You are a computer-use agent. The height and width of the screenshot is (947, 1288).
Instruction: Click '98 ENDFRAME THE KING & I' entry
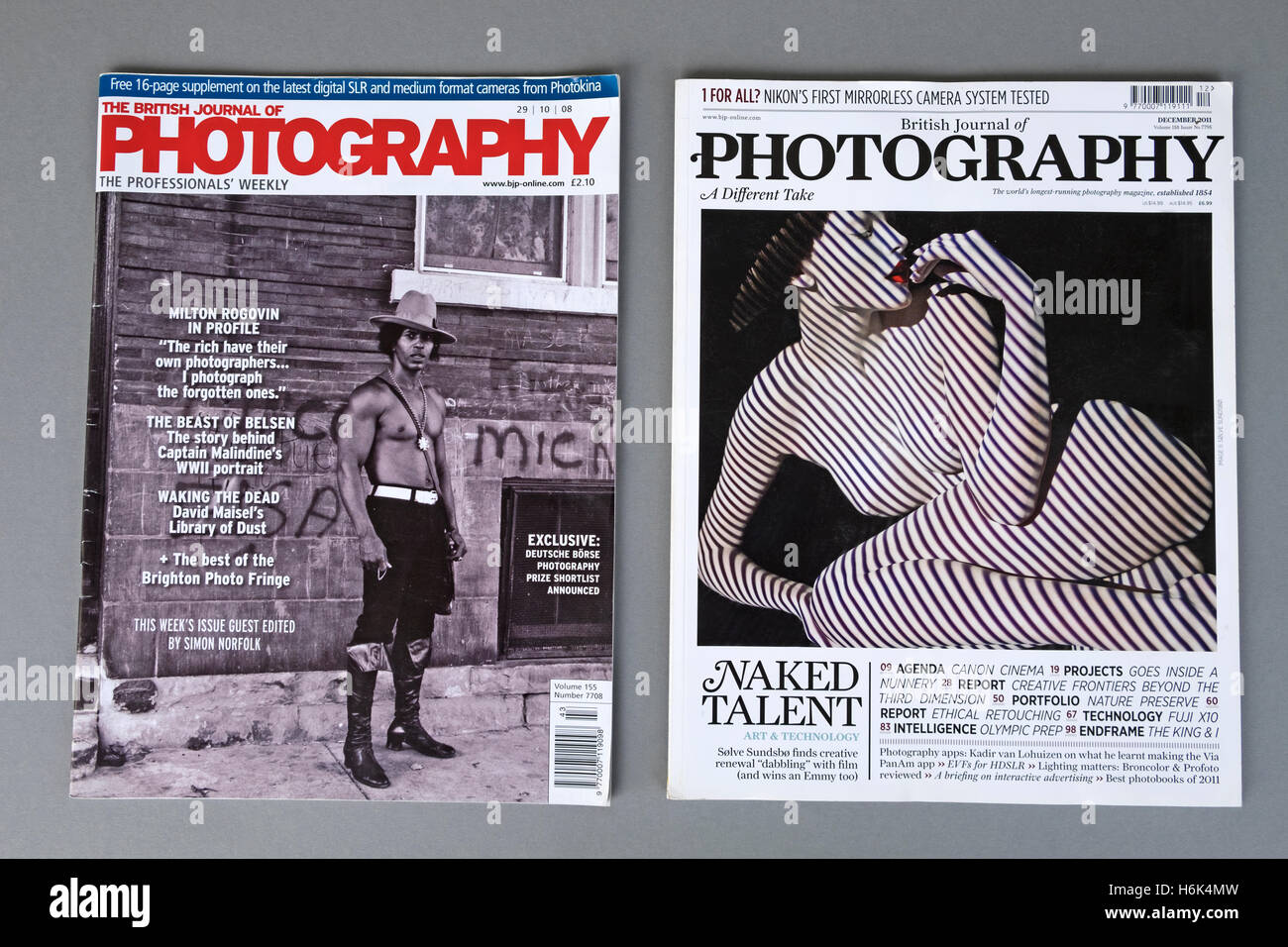point(1141,730)
